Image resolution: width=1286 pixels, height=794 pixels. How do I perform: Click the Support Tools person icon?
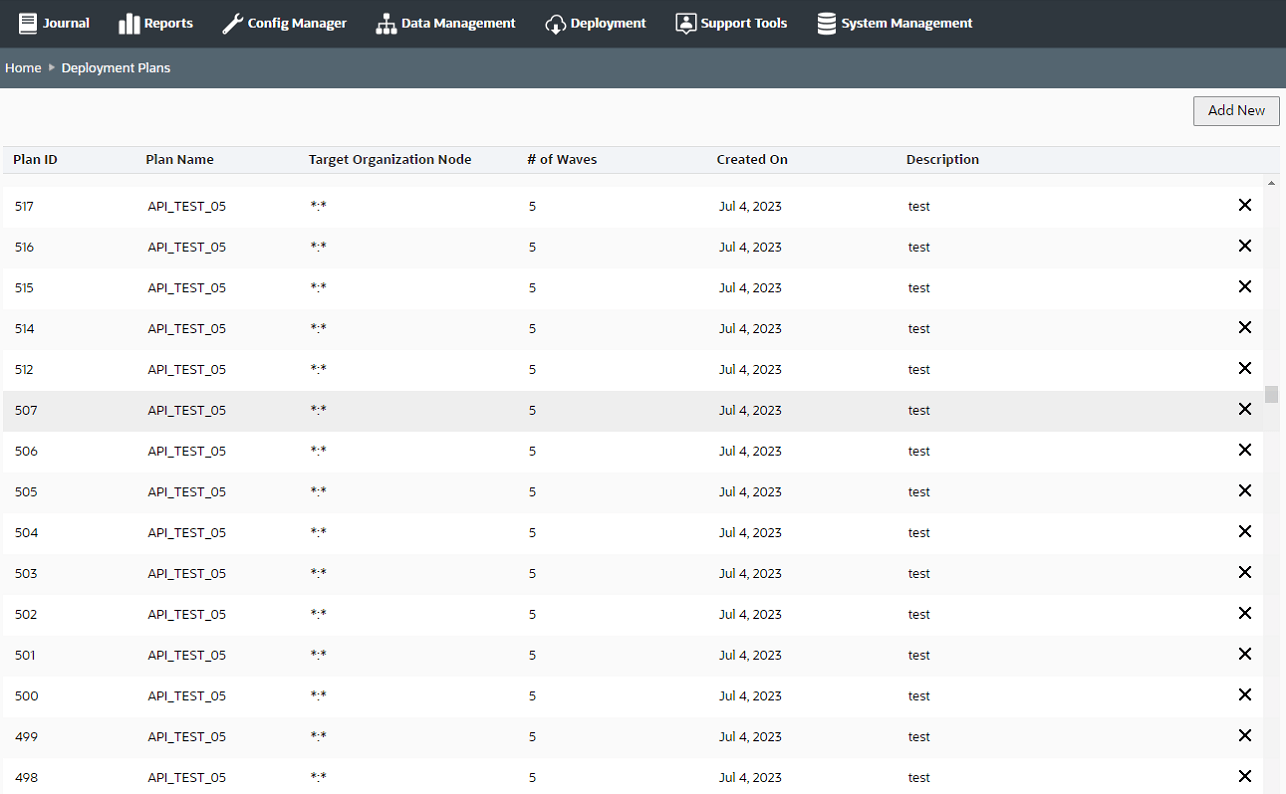pyautogui.click(x=686, y=23)
